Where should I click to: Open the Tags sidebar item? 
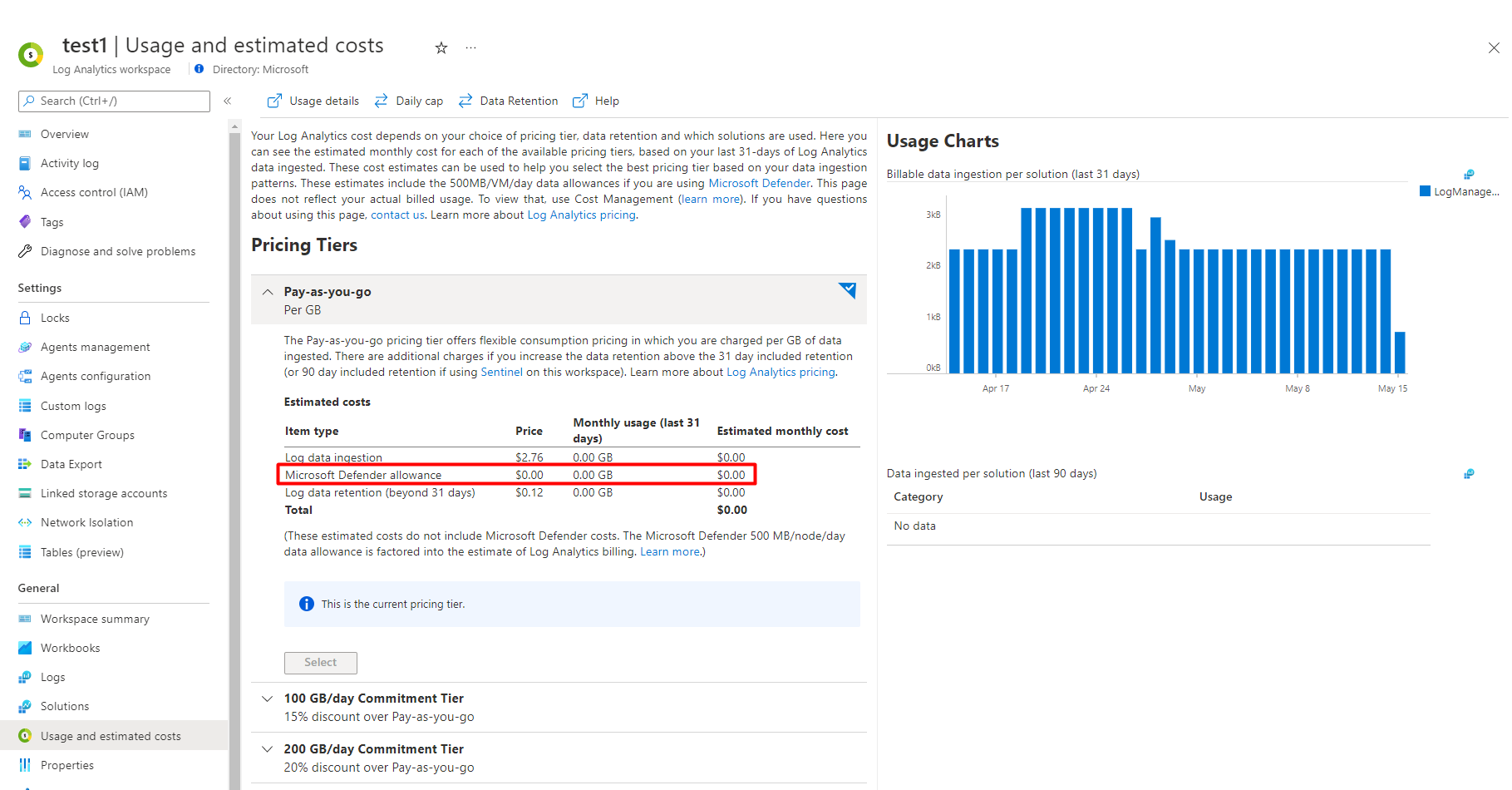(52, 222)
